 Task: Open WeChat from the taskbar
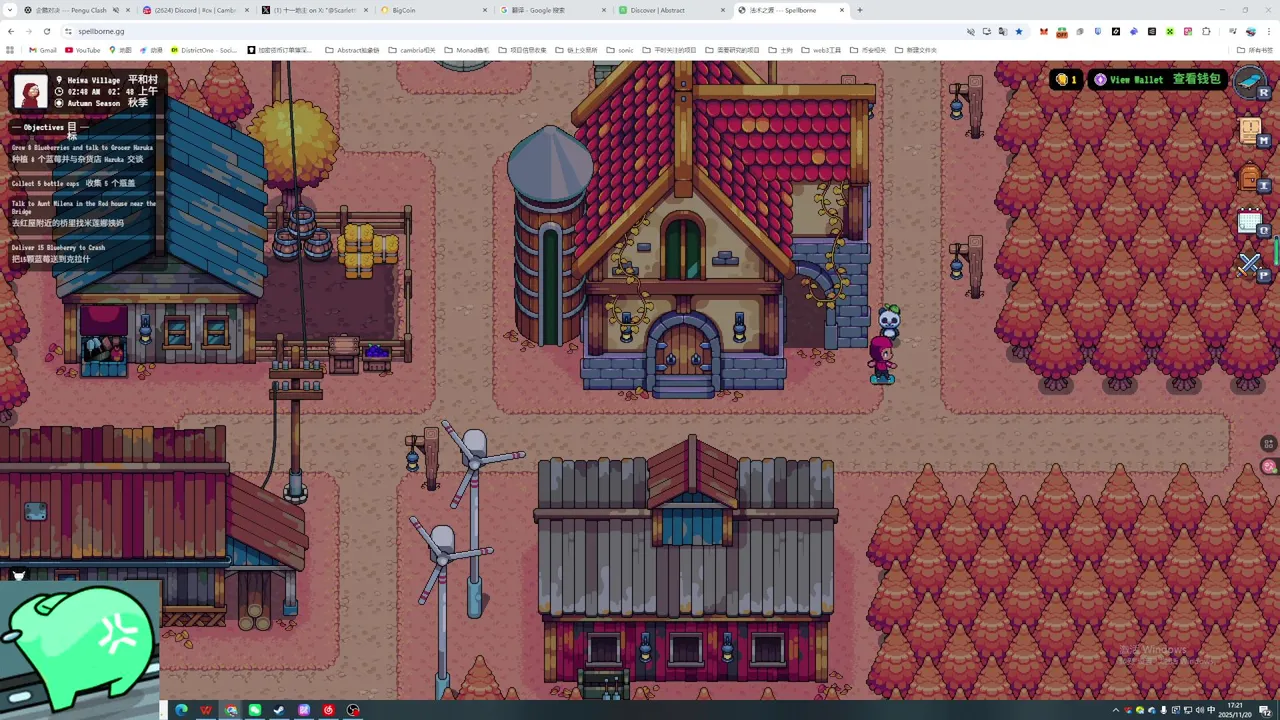tap(255, 710)
